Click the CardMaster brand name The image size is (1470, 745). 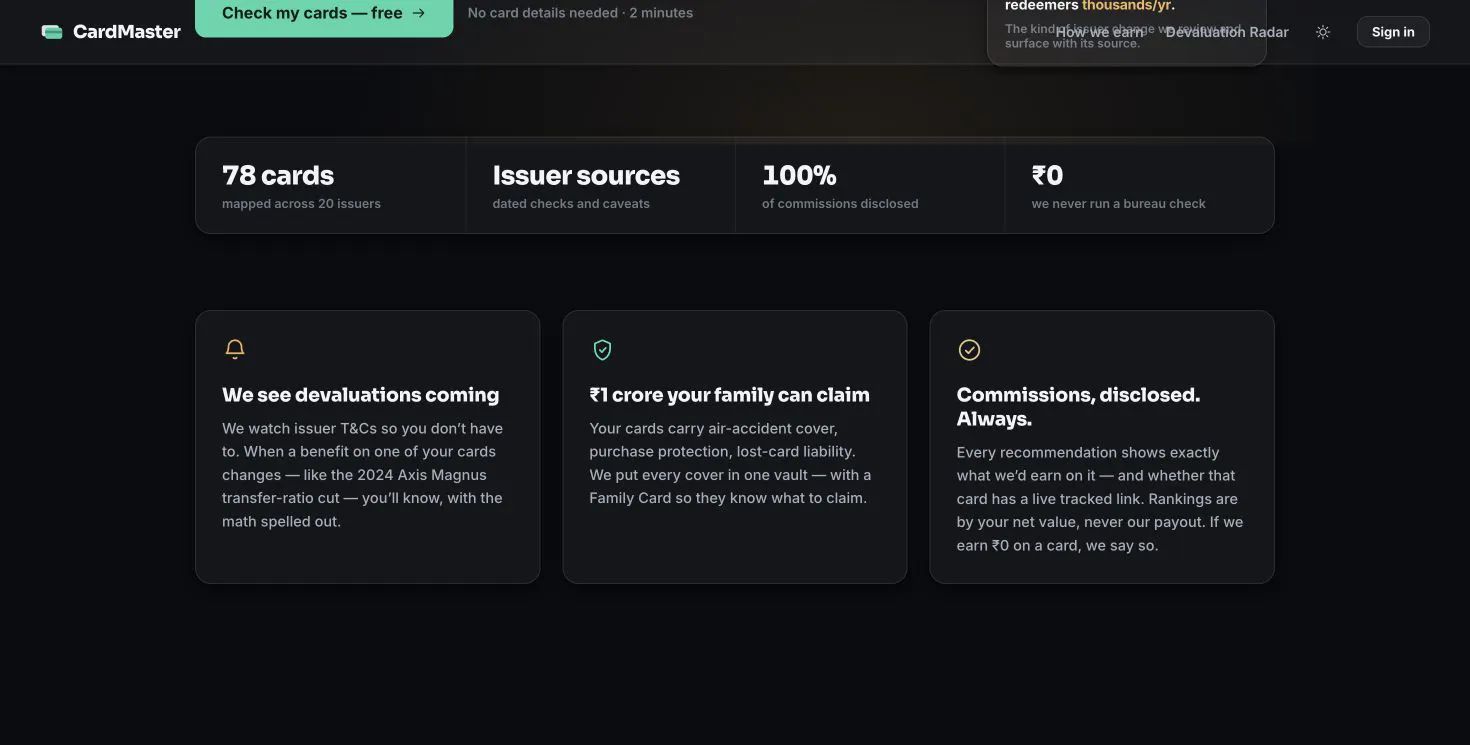click(127, 32)
